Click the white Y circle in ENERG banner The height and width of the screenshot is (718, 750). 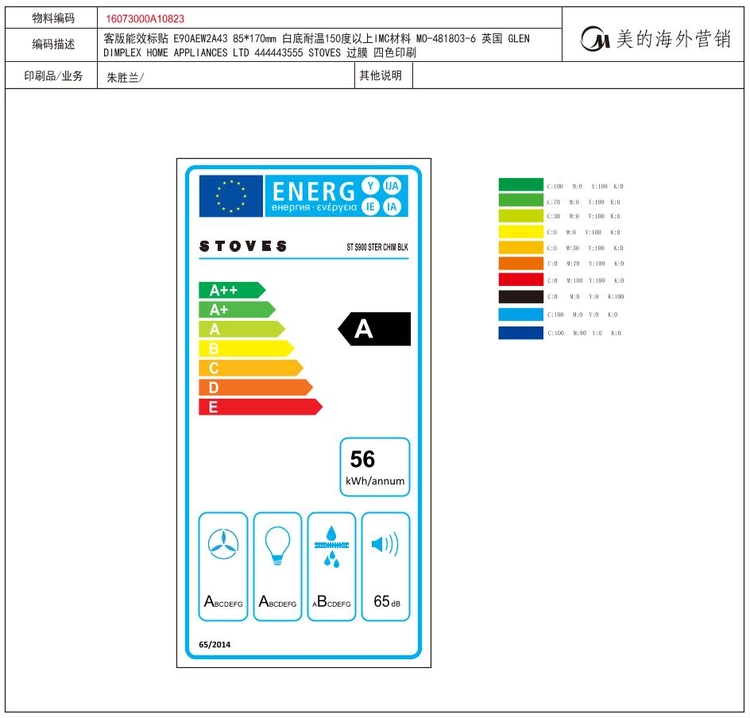point(370,186)
